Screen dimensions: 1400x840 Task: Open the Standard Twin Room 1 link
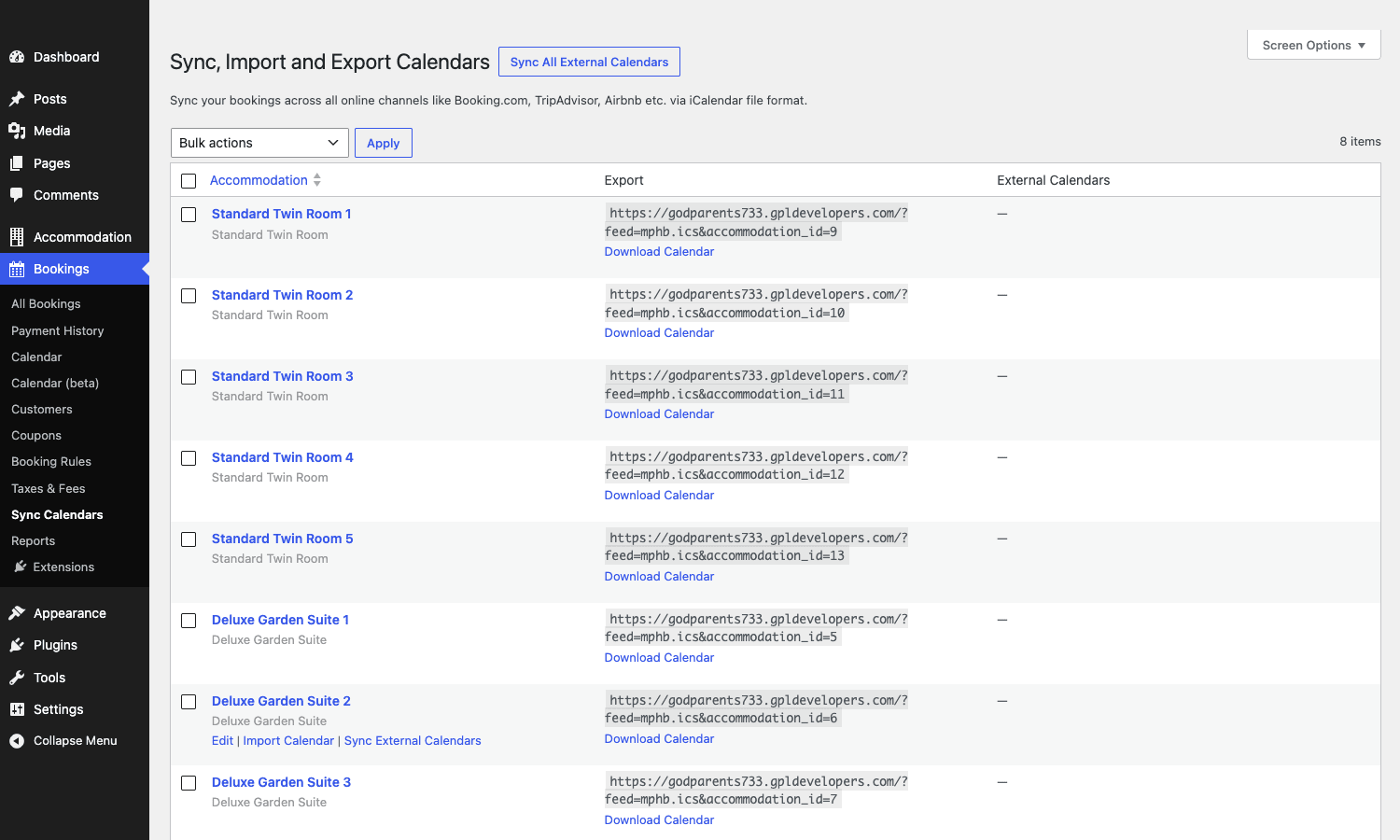282,214
